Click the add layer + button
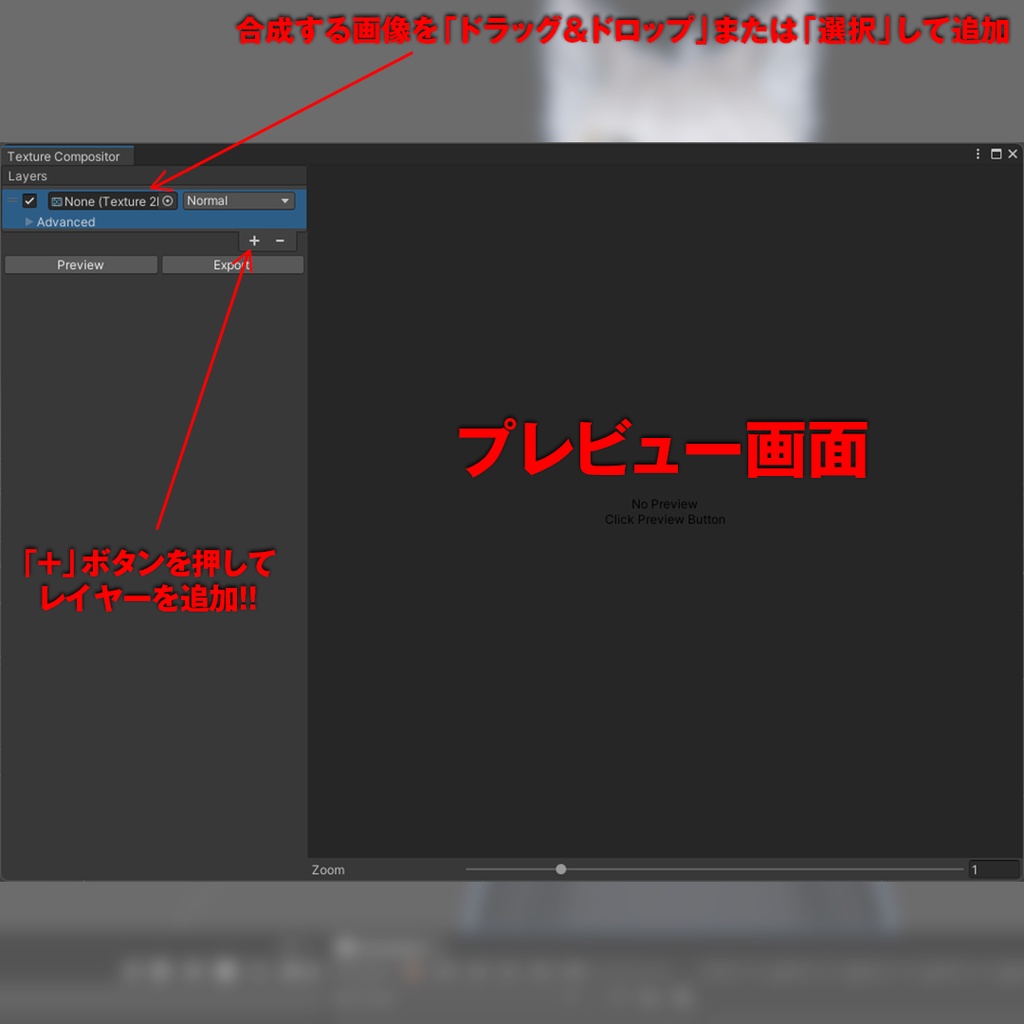 click(x=254, y=241)
